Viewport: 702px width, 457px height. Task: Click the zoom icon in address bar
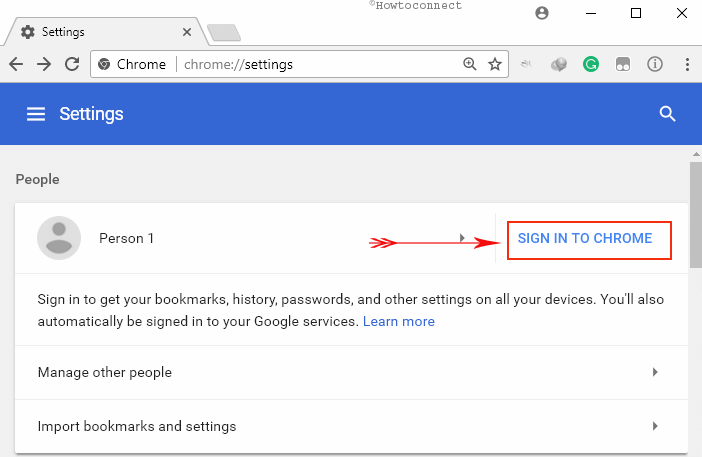coord(469,64)
